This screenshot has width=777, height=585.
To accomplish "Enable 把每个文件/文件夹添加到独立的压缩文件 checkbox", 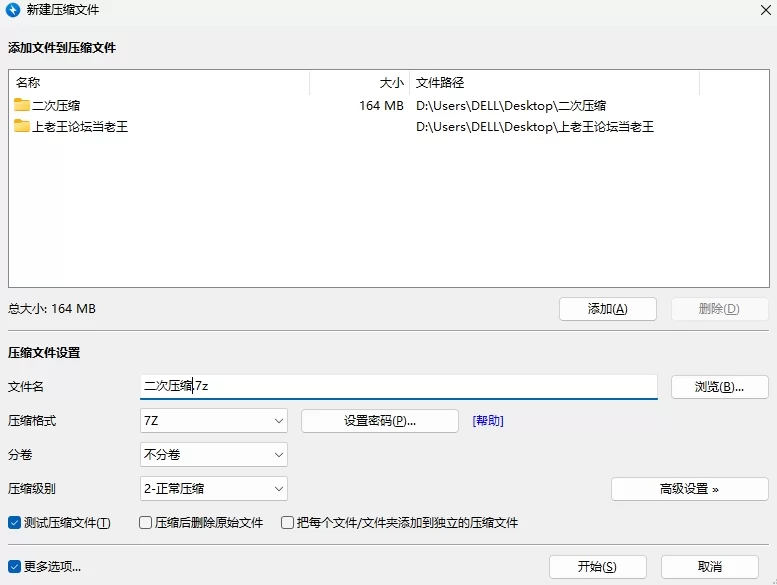I will pos(287,523).
